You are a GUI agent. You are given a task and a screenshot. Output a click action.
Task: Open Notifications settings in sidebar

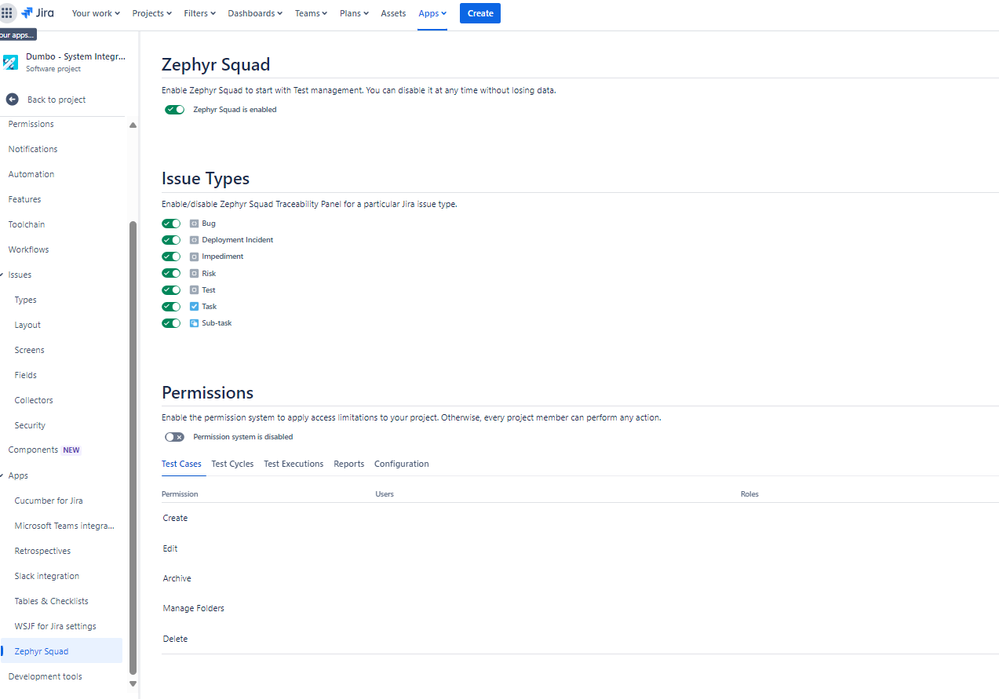coord(32,149)
